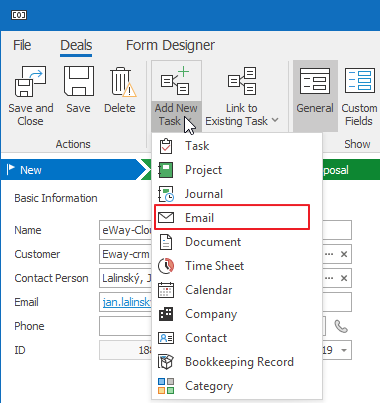
Task: Choose Project from the dropdown menu
Action: (x=237, y=170)
